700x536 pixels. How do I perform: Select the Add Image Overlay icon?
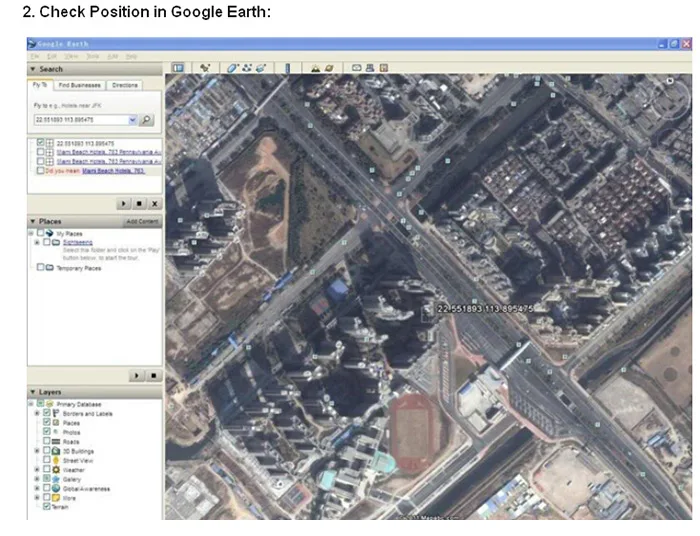(x=261, y=68)
